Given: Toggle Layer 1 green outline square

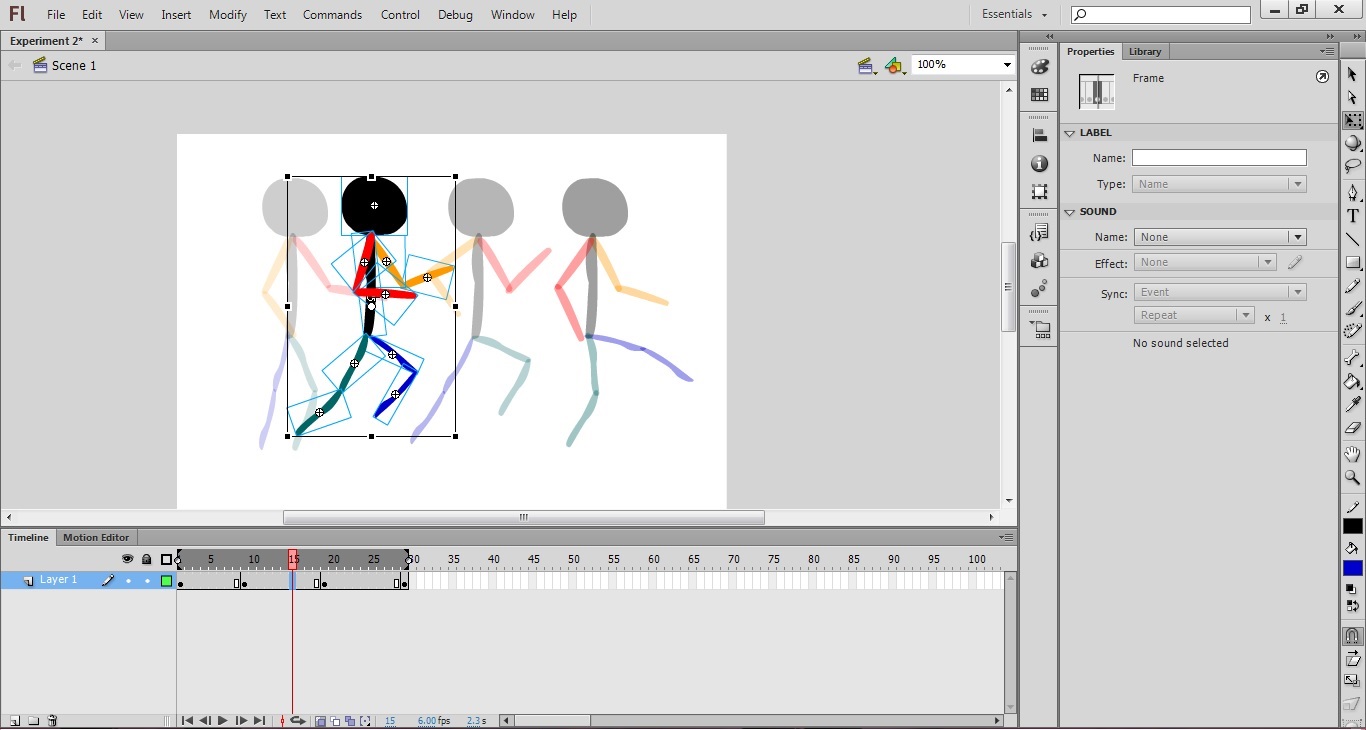Looking at the screenshot, I should (166, 580).
